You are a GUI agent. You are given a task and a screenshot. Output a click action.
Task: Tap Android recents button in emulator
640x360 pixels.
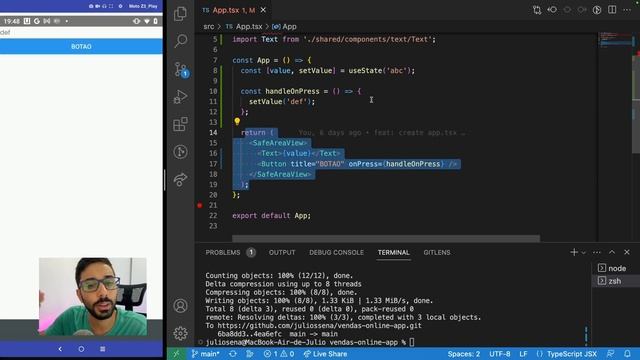click(102, 349)
